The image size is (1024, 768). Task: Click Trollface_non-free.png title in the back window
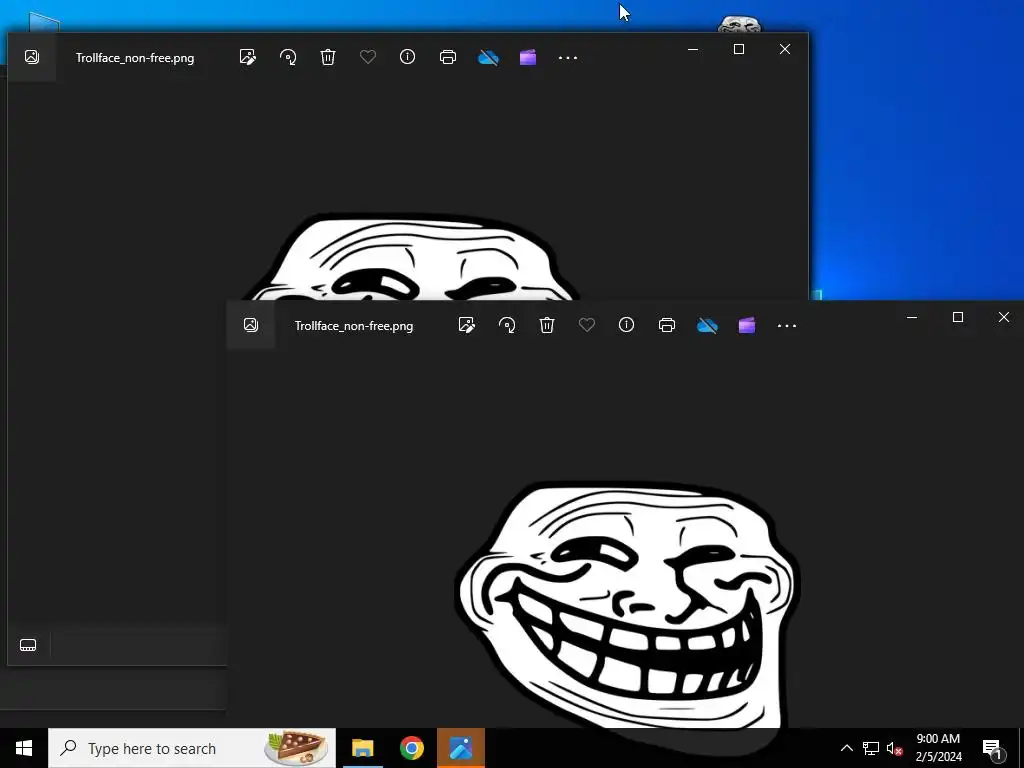[135, 58]
